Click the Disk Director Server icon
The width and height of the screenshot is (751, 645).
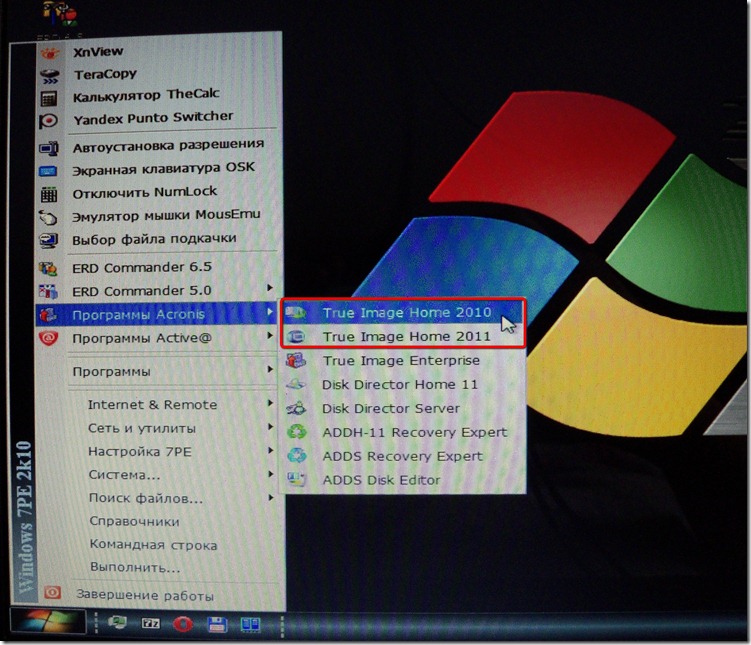point(296,408)
